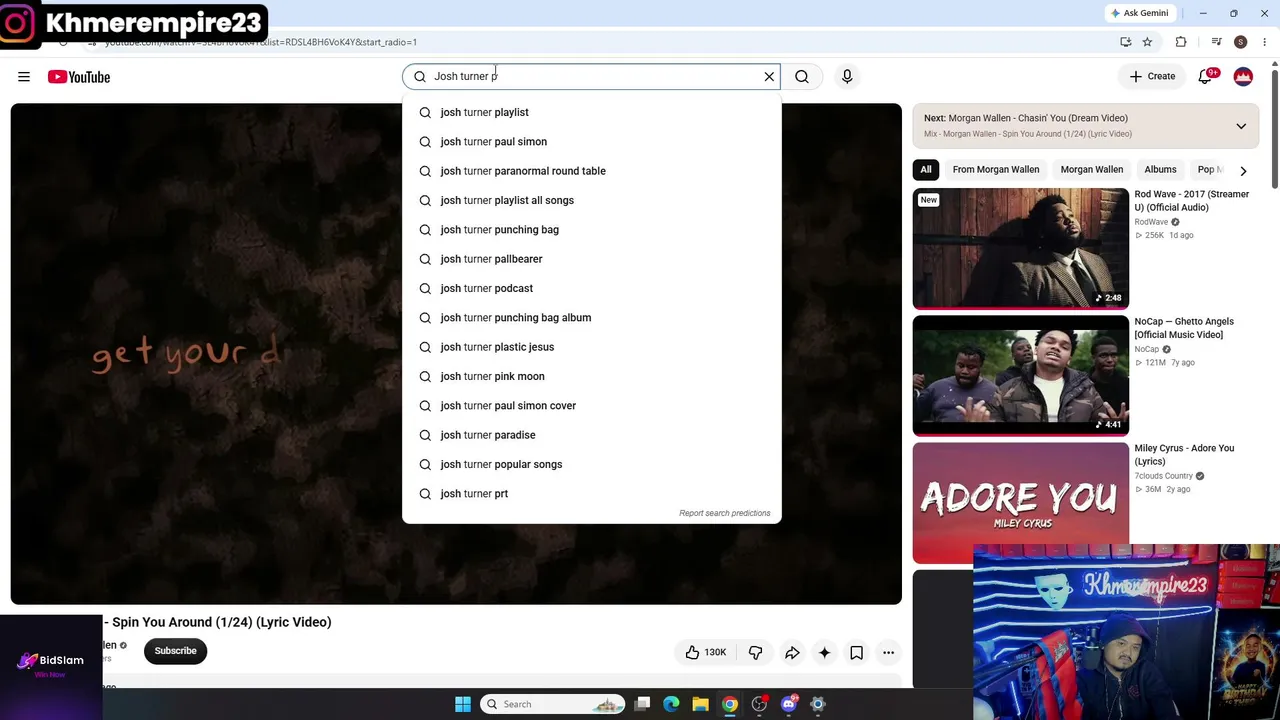Choose suggestion josh turner paul simon cover
The height and width of the screenshot is (720, 1280).
pyautogui.click(x=591, y=406)
